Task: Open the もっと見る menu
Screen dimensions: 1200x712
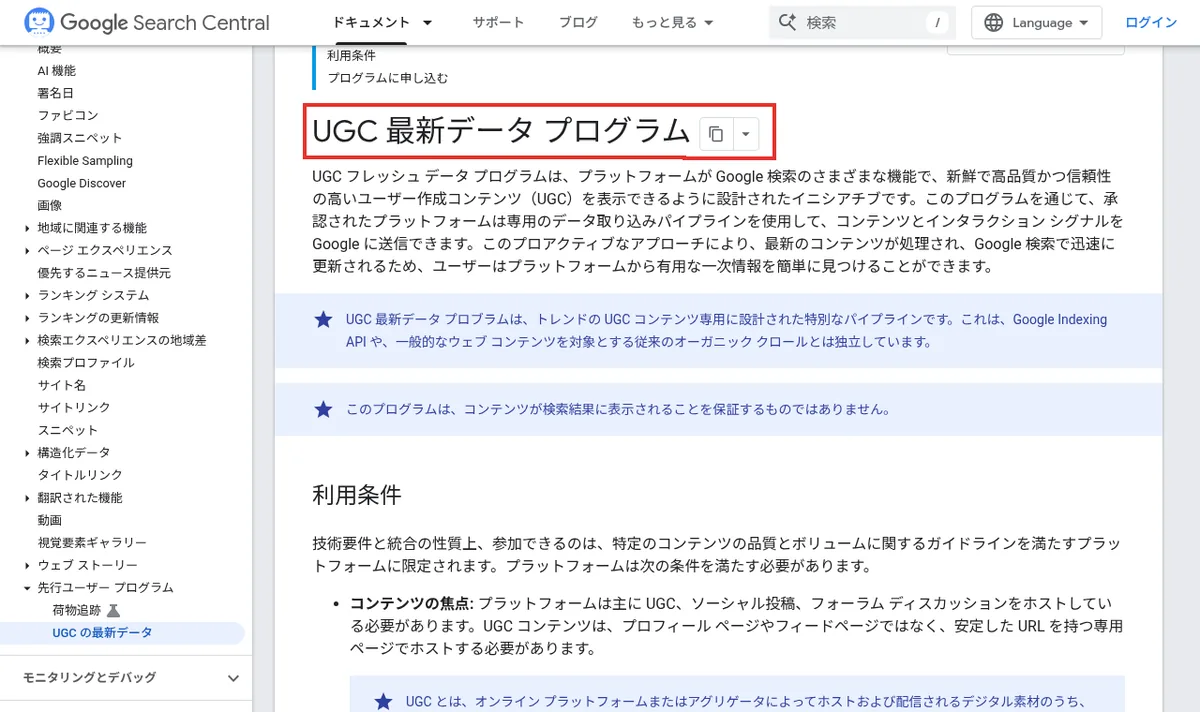Action: coord(672,22)
